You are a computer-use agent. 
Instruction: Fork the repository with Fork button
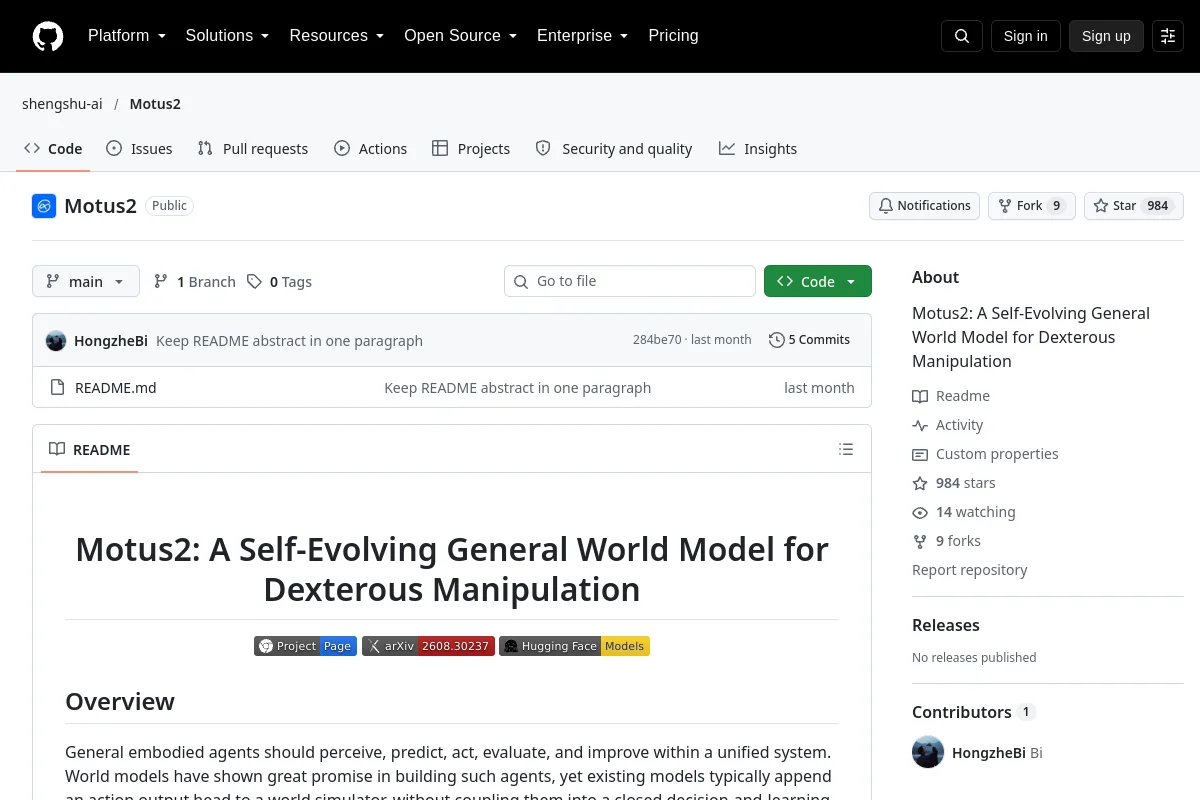(1032, 206)
